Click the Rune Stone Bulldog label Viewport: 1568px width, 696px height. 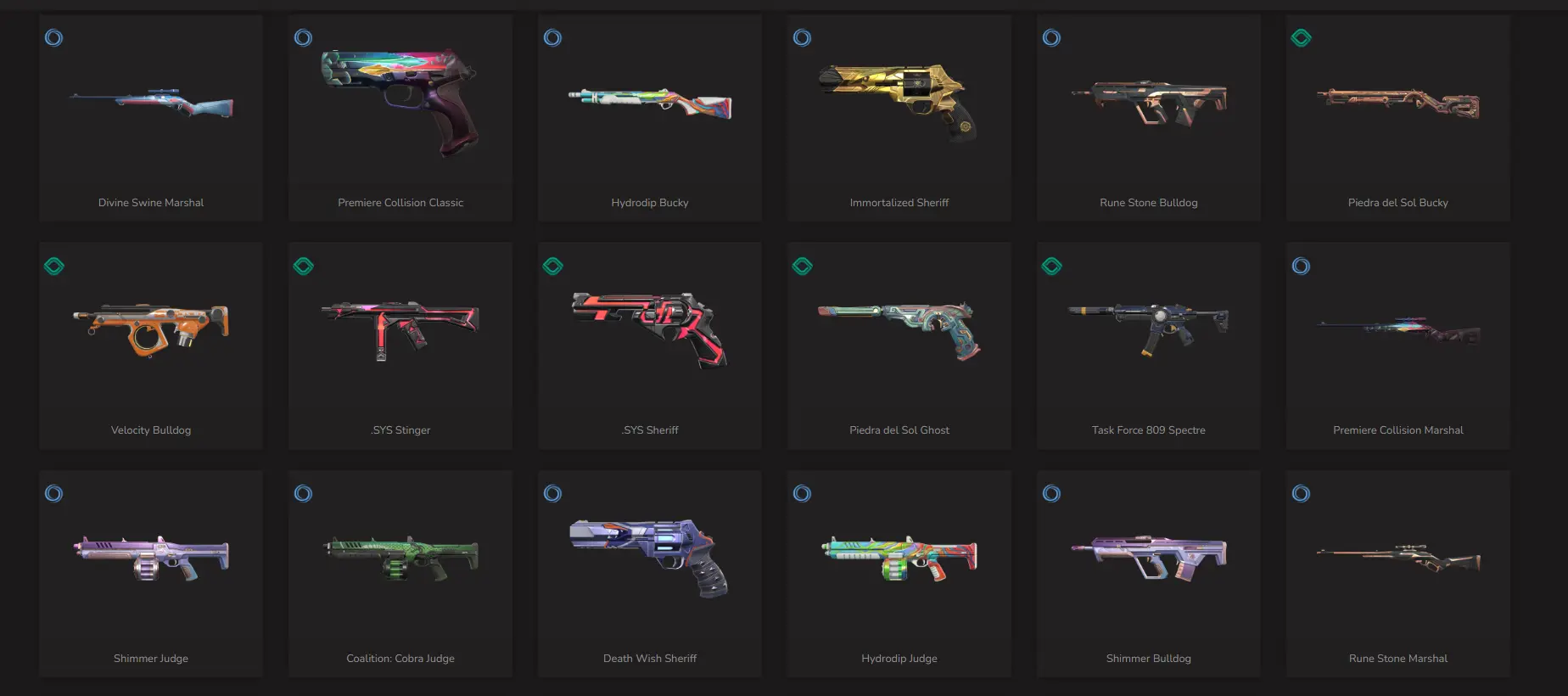click(1149, 203)
